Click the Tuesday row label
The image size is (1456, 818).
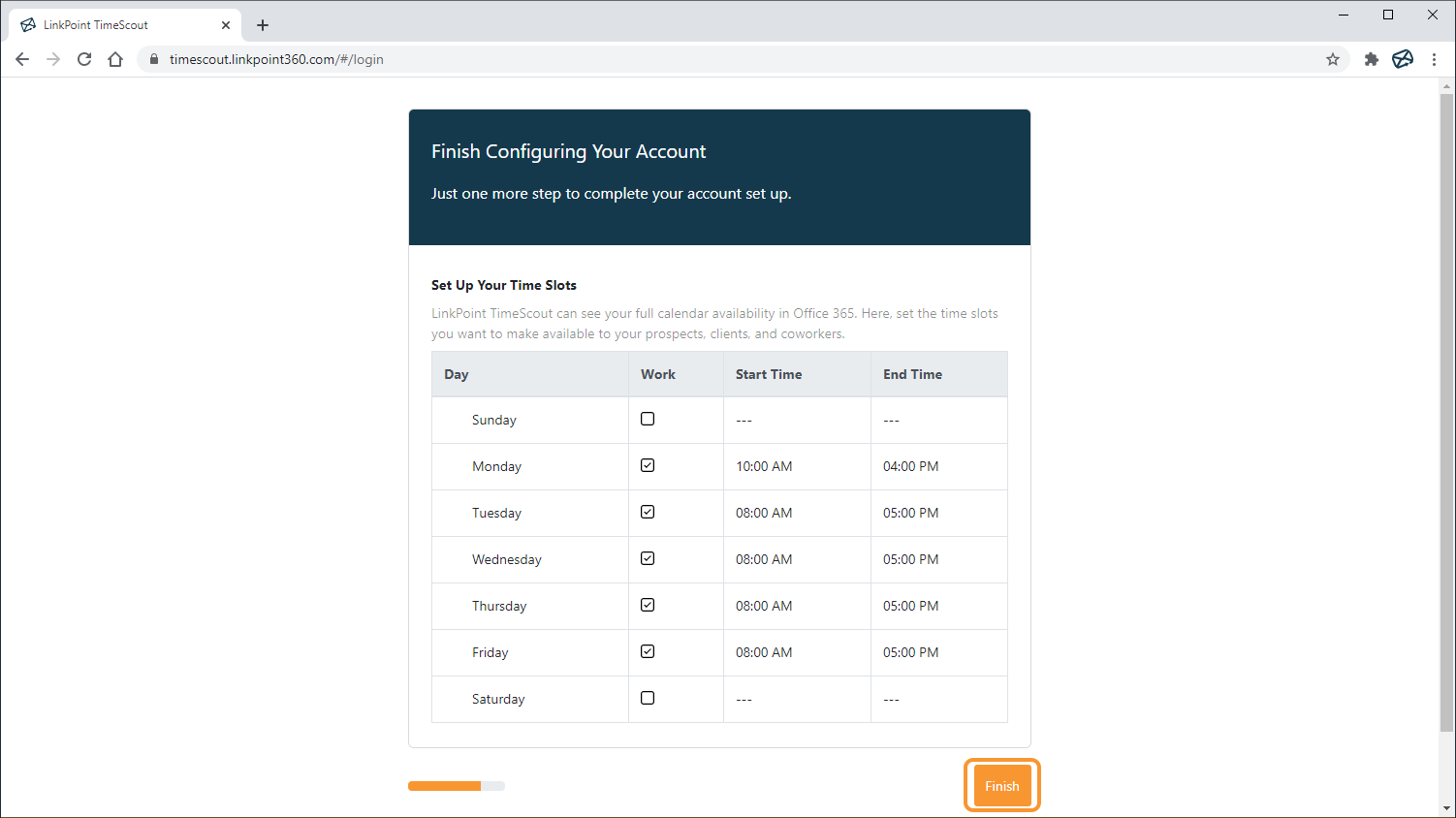496,513
